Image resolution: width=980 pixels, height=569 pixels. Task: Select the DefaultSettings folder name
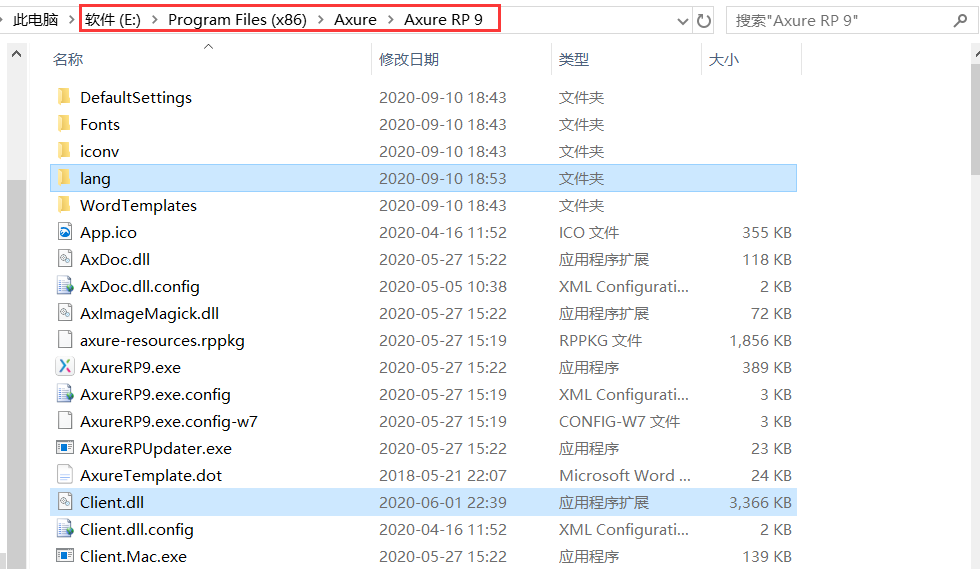[136, 98]
